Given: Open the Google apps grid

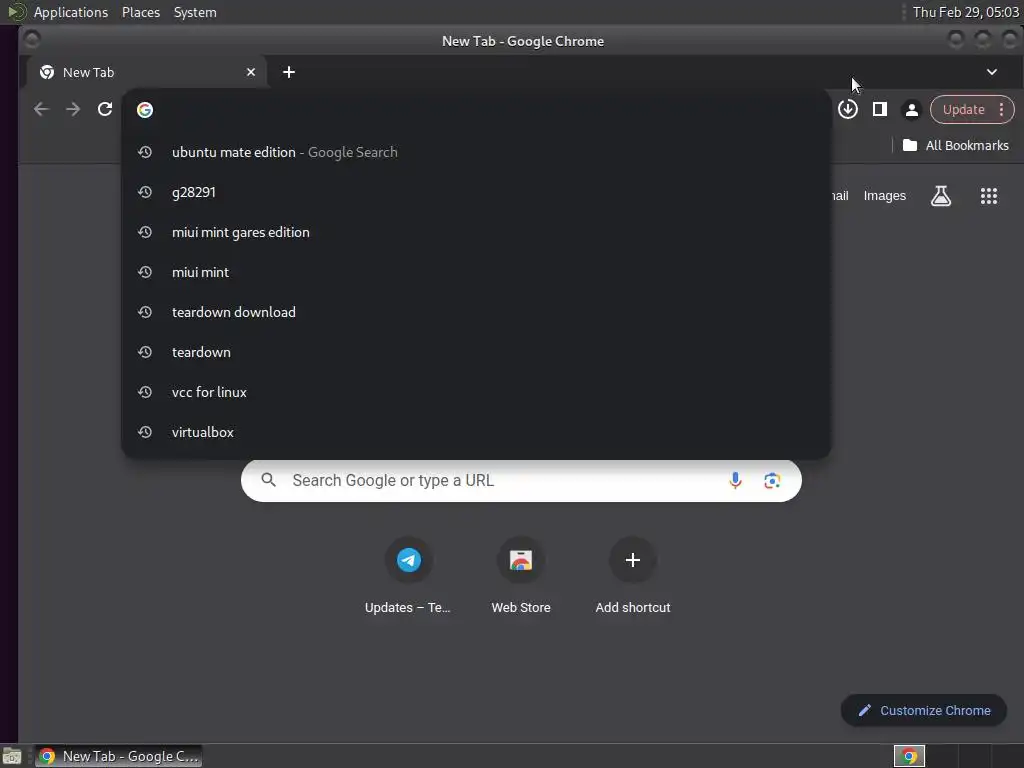Looking at the screenshot, I should [x=989, y=196].
